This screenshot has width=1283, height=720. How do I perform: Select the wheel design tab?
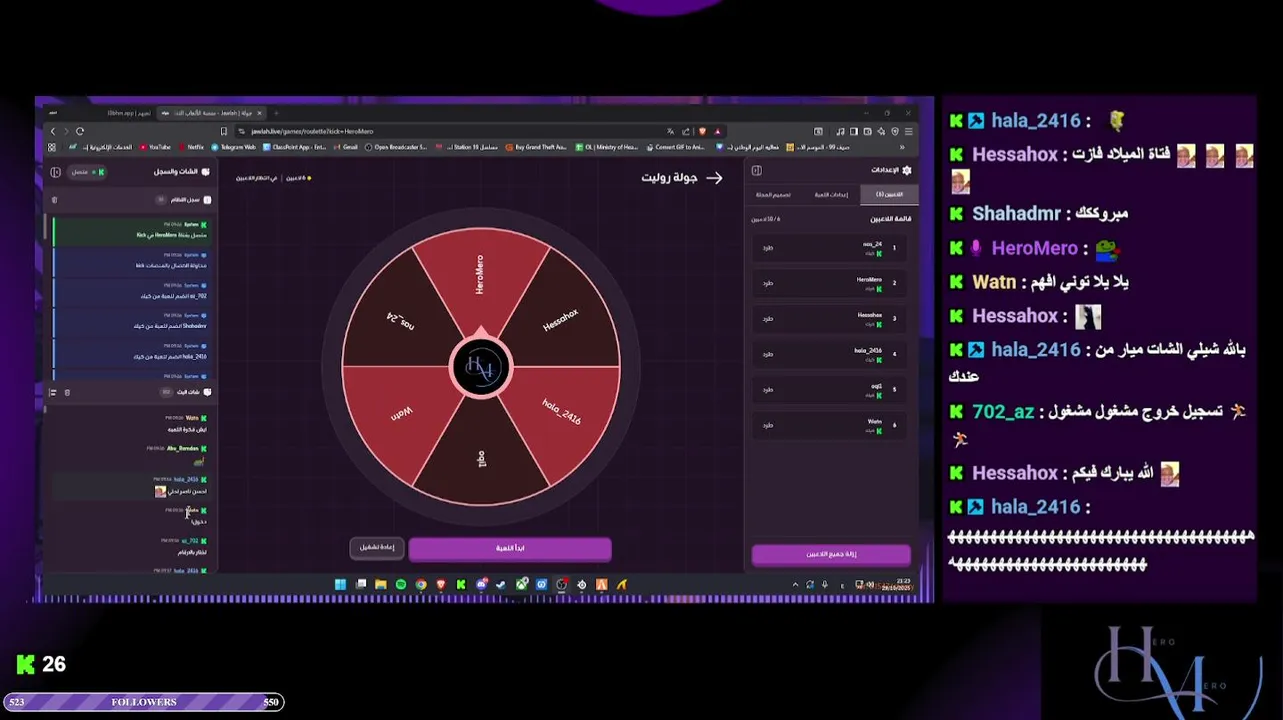tap(773, 194)
